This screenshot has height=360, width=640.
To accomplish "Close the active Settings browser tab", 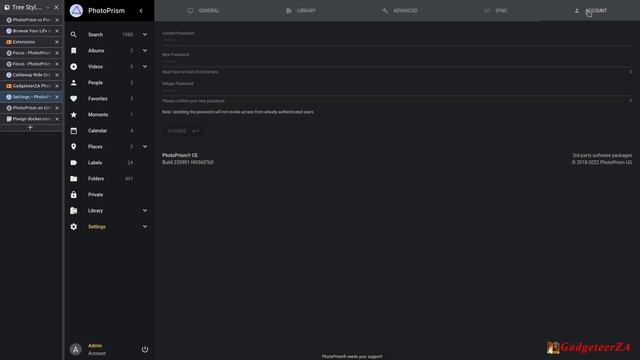I will [57, 97].
